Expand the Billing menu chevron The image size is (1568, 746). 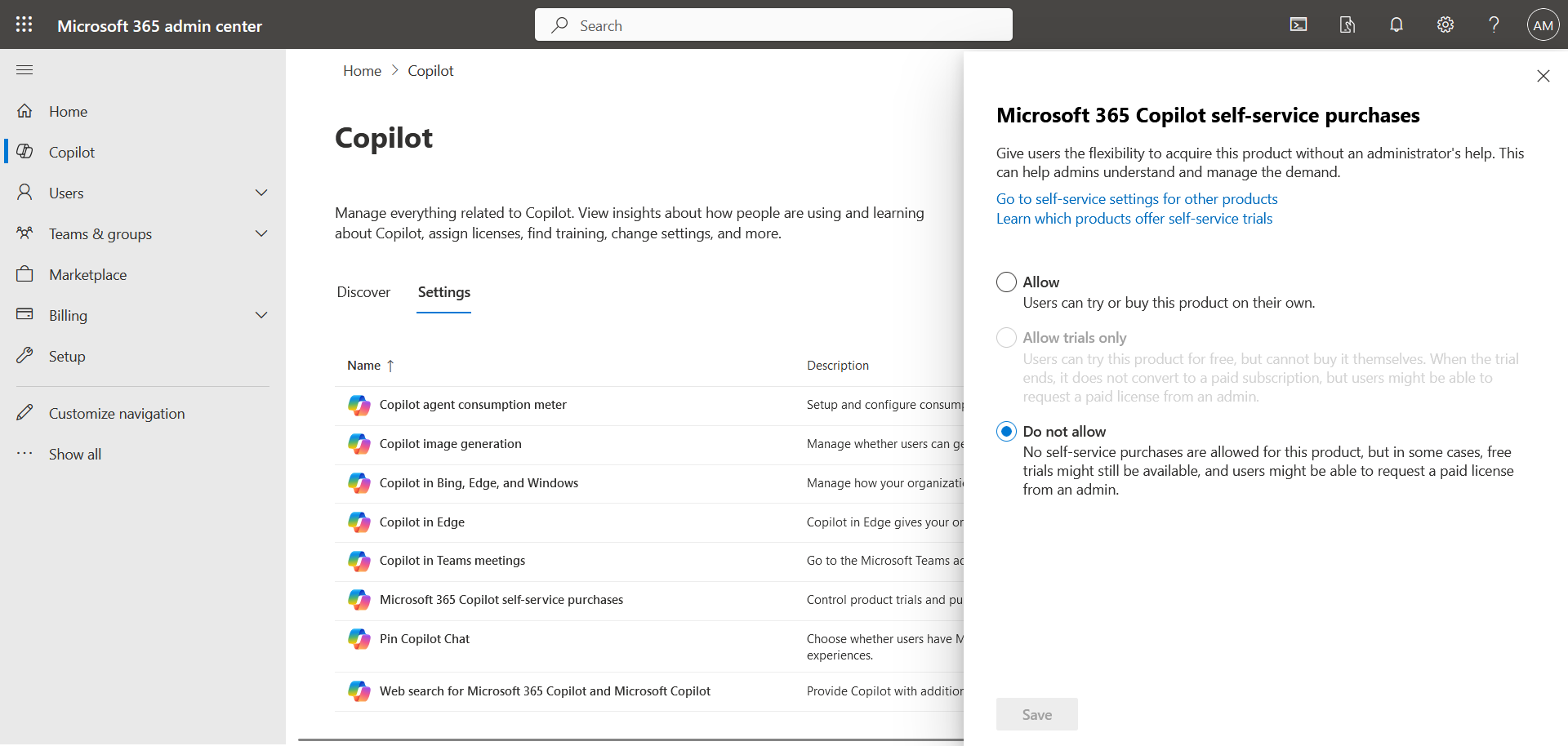point(261,316)
